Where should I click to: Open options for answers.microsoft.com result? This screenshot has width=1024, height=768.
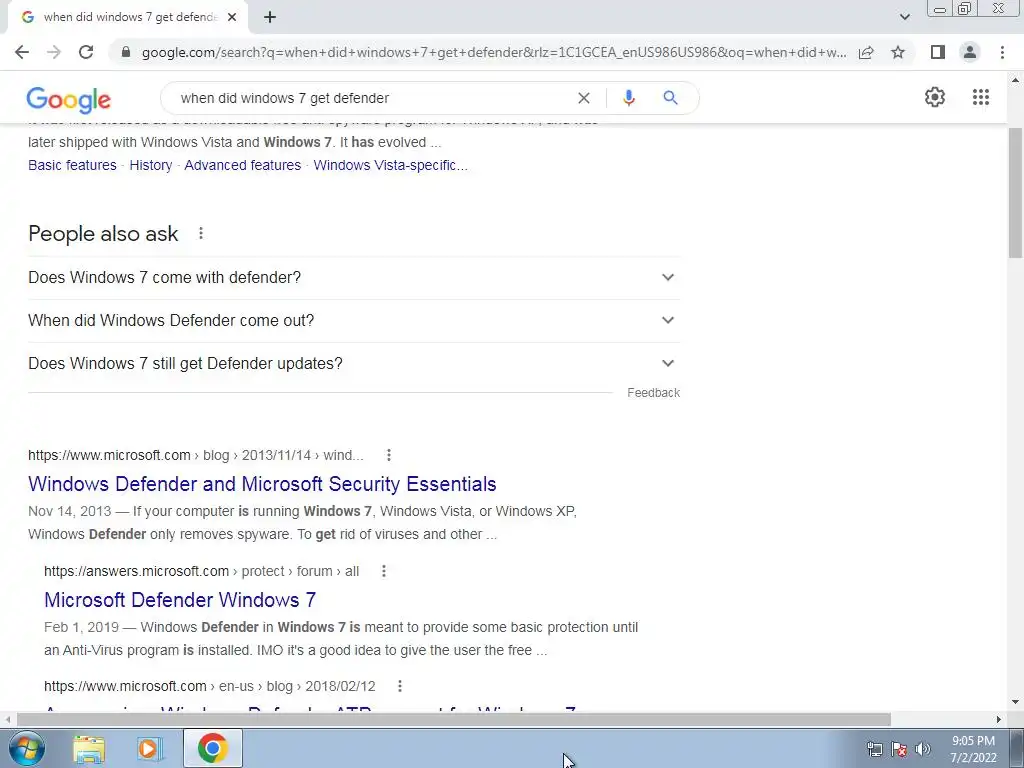point(383,571)
